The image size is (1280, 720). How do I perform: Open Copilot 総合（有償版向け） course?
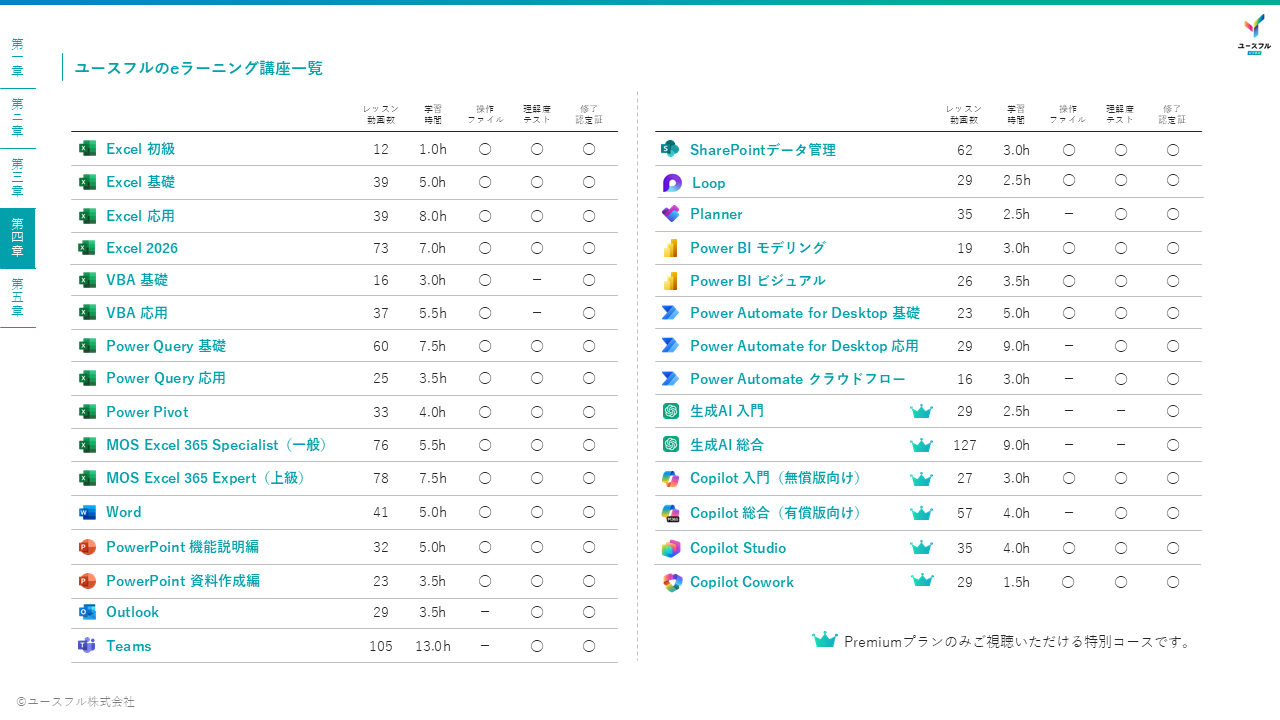(778, 513)
